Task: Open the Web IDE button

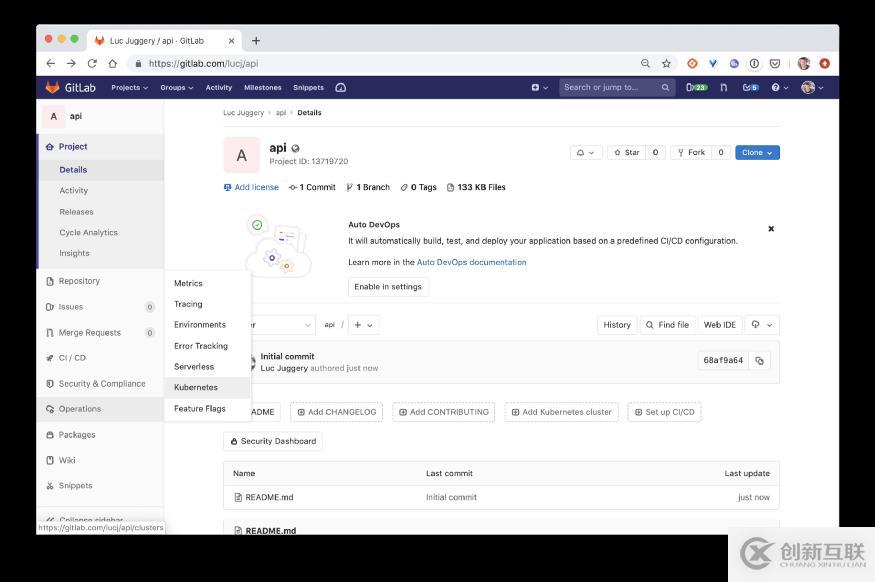Action: point(720,325)
